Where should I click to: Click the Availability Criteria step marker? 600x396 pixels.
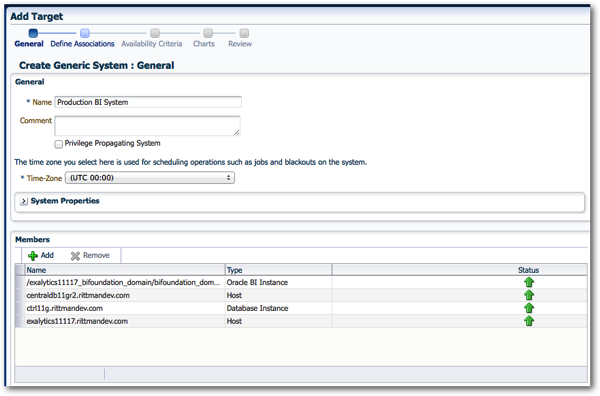click(155, 33)
